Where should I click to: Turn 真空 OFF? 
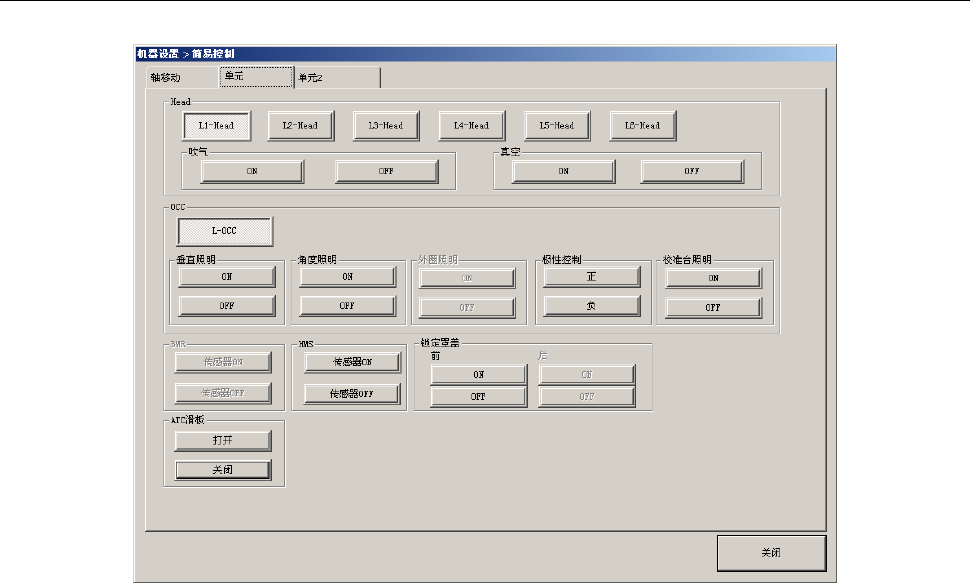(692, 171)
